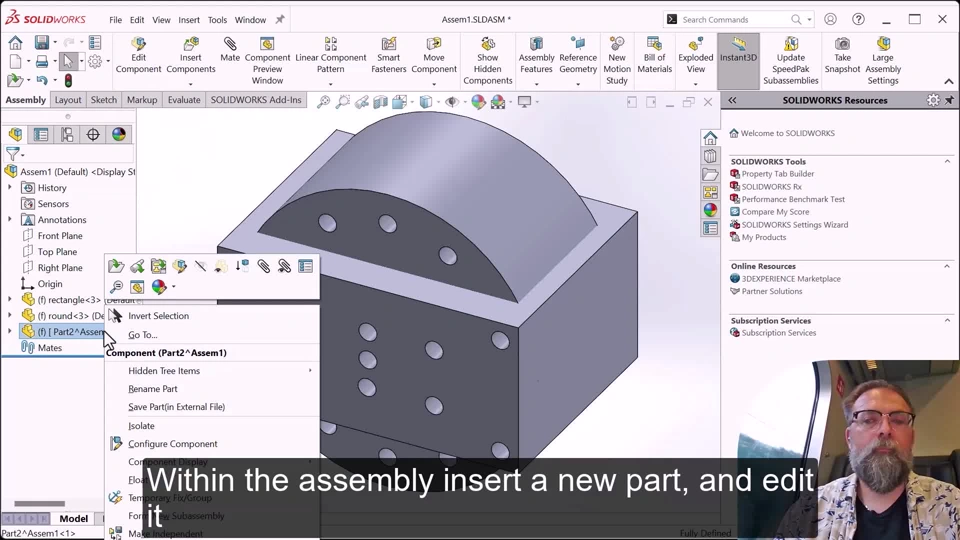Click Component Properties icon in context toolbar
The image size is (960, 540).
click(306, 266)
